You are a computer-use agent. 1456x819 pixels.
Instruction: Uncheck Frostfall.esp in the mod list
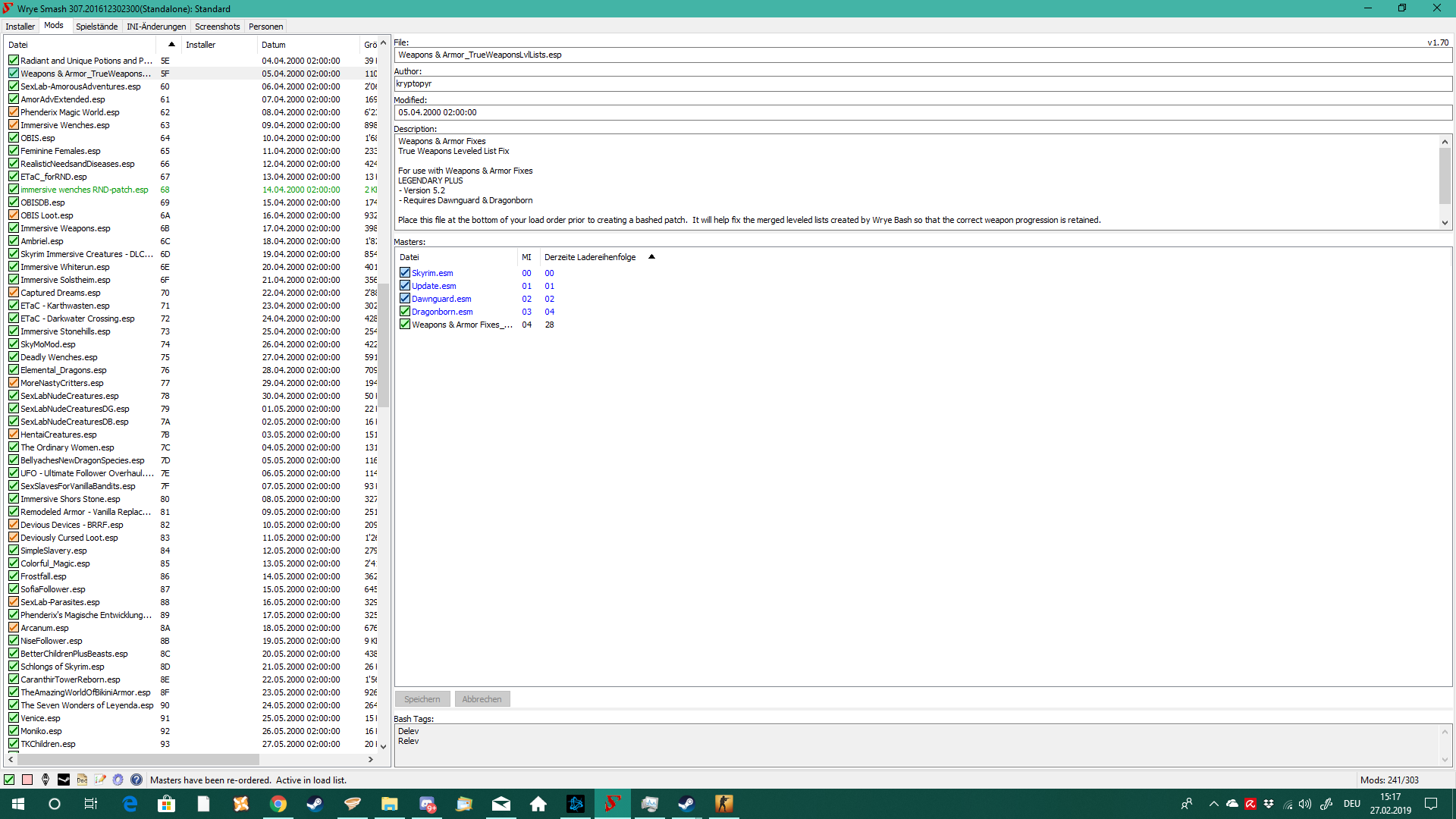coord(14,576)
